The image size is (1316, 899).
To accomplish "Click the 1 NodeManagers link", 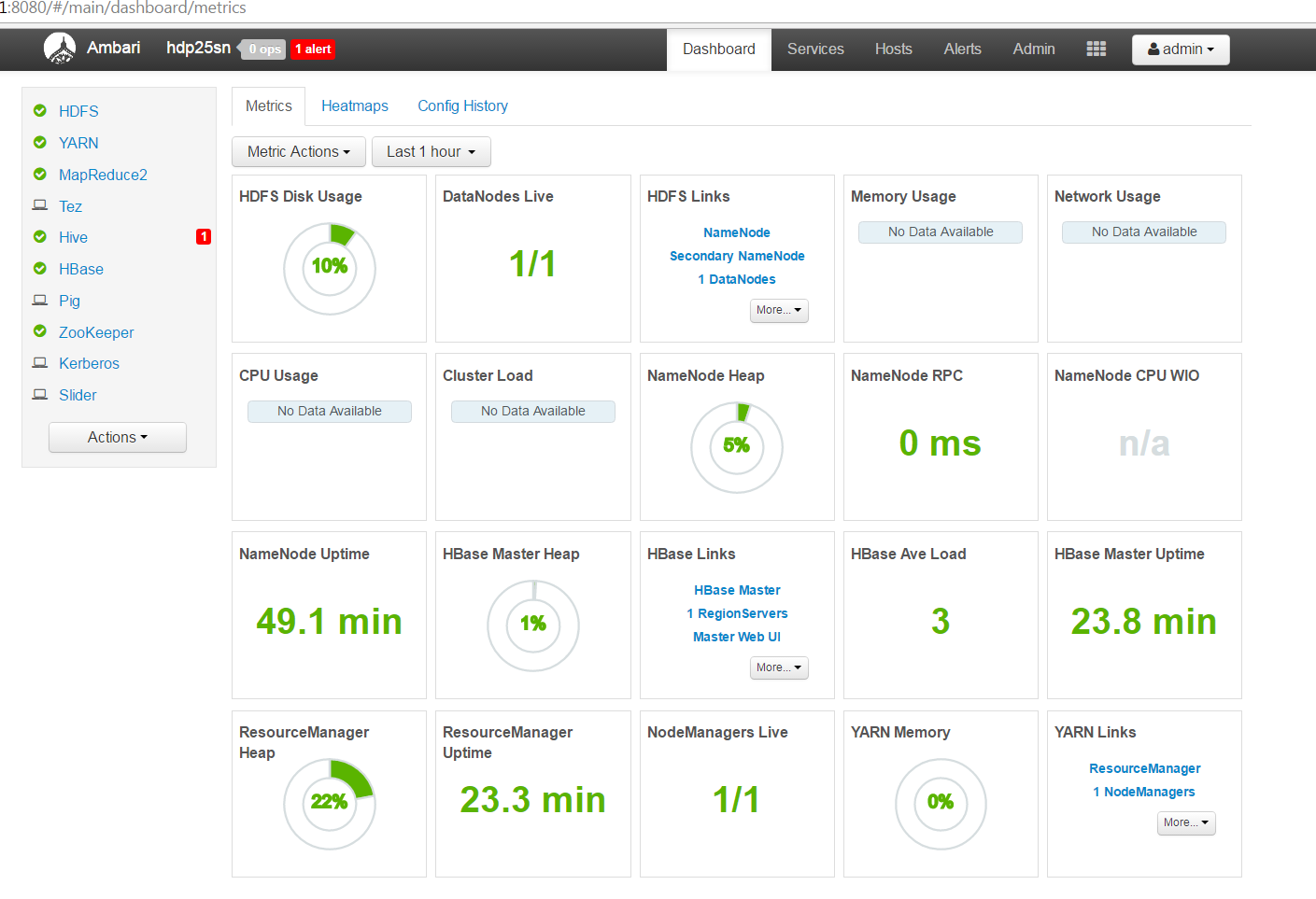I will (x=1144, y=792).
